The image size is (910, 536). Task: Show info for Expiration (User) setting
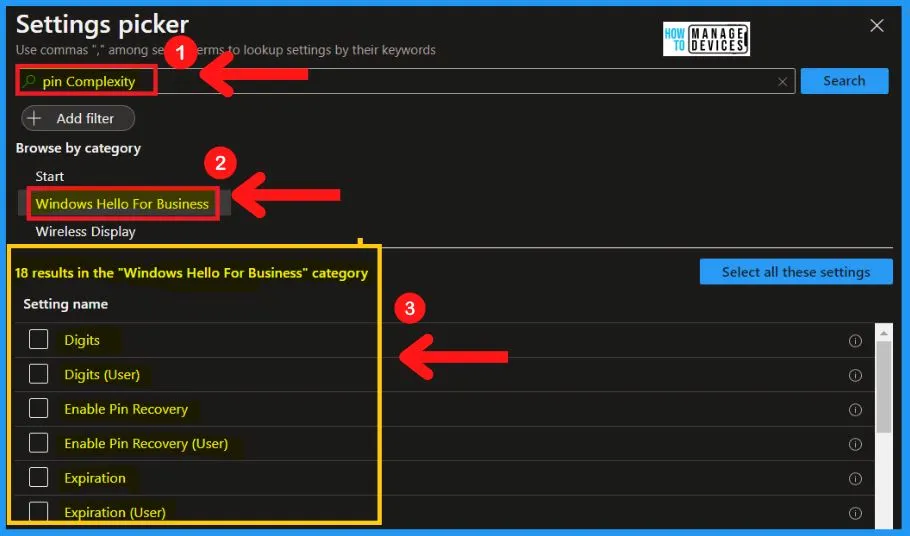(855, 513)
